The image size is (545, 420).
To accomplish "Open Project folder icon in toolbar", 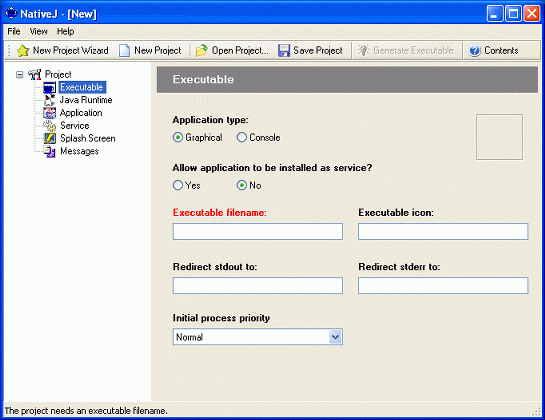I will (202, 51).
